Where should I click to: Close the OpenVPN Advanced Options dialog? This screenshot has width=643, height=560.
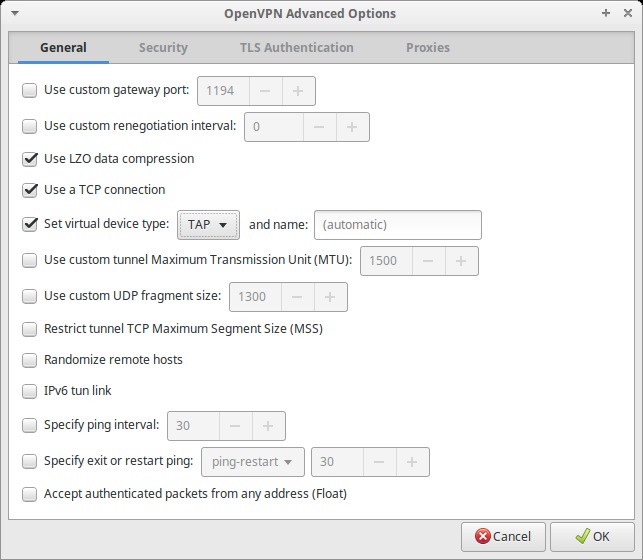(x=628, y=13)
